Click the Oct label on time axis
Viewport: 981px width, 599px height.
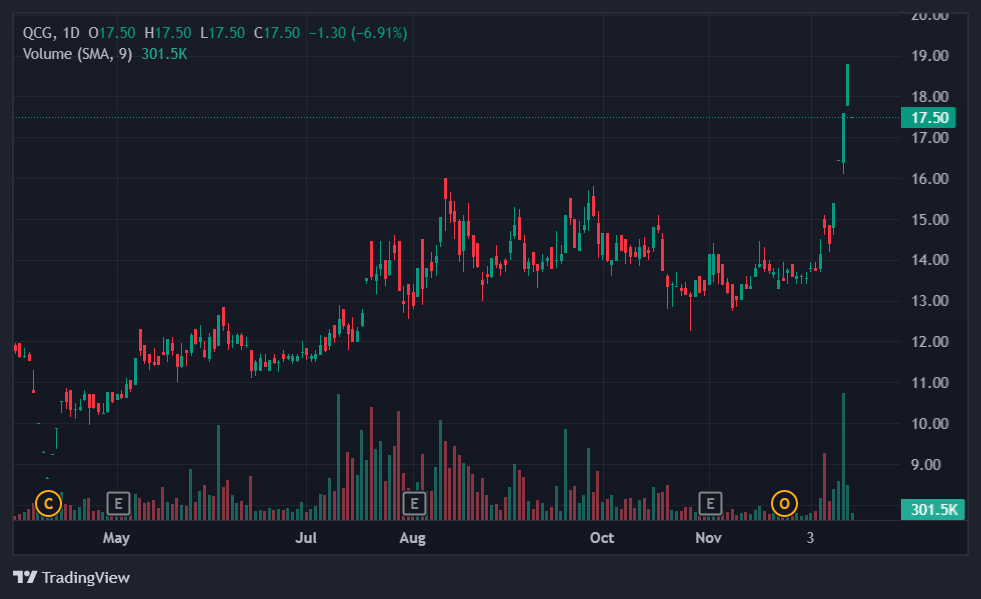coord(601,539)
